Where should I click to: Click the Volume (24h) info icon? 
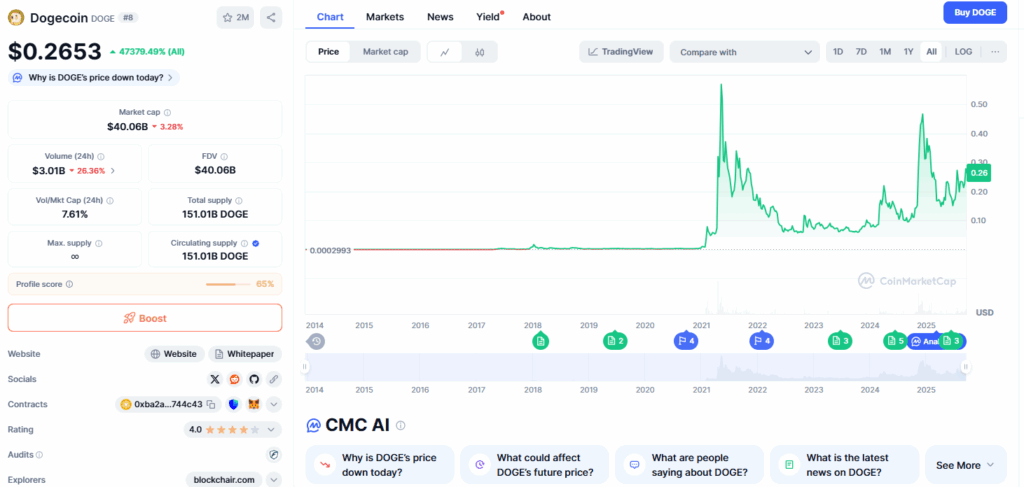point(101,157)
